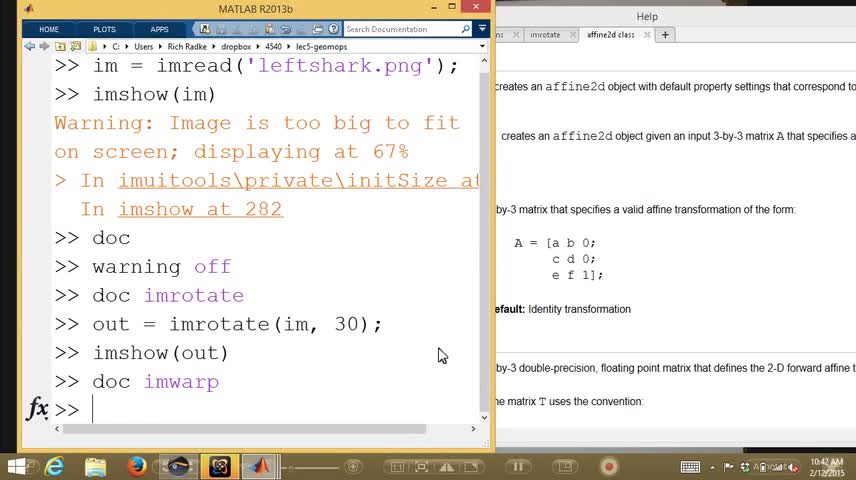Select the lec5-geomops path segment
The image size is (856, 480).
click(322, 47)
